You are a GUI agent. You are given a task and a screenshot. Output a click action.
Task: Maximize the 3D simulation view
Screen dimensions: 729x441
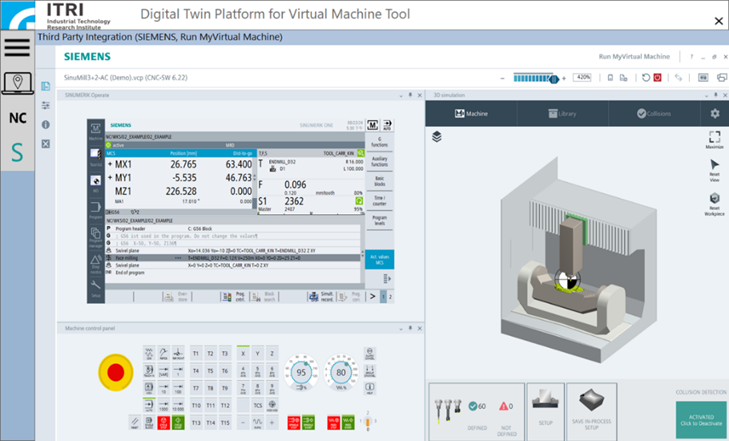point(714,140)
